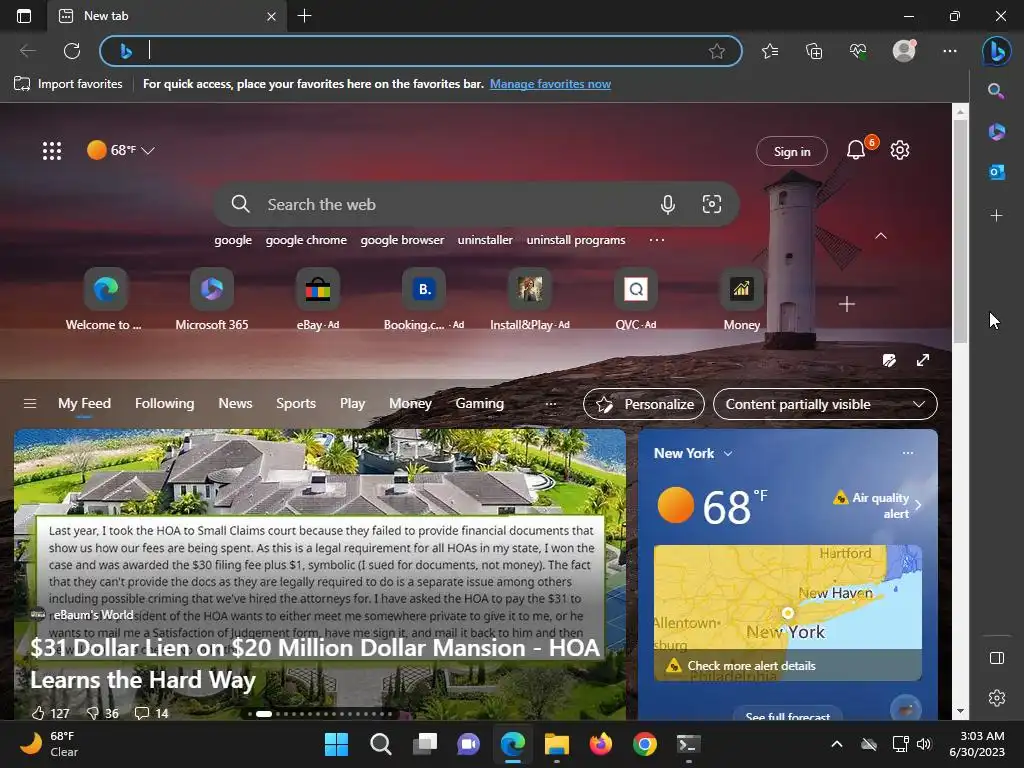Add a new quick link site

846,304
